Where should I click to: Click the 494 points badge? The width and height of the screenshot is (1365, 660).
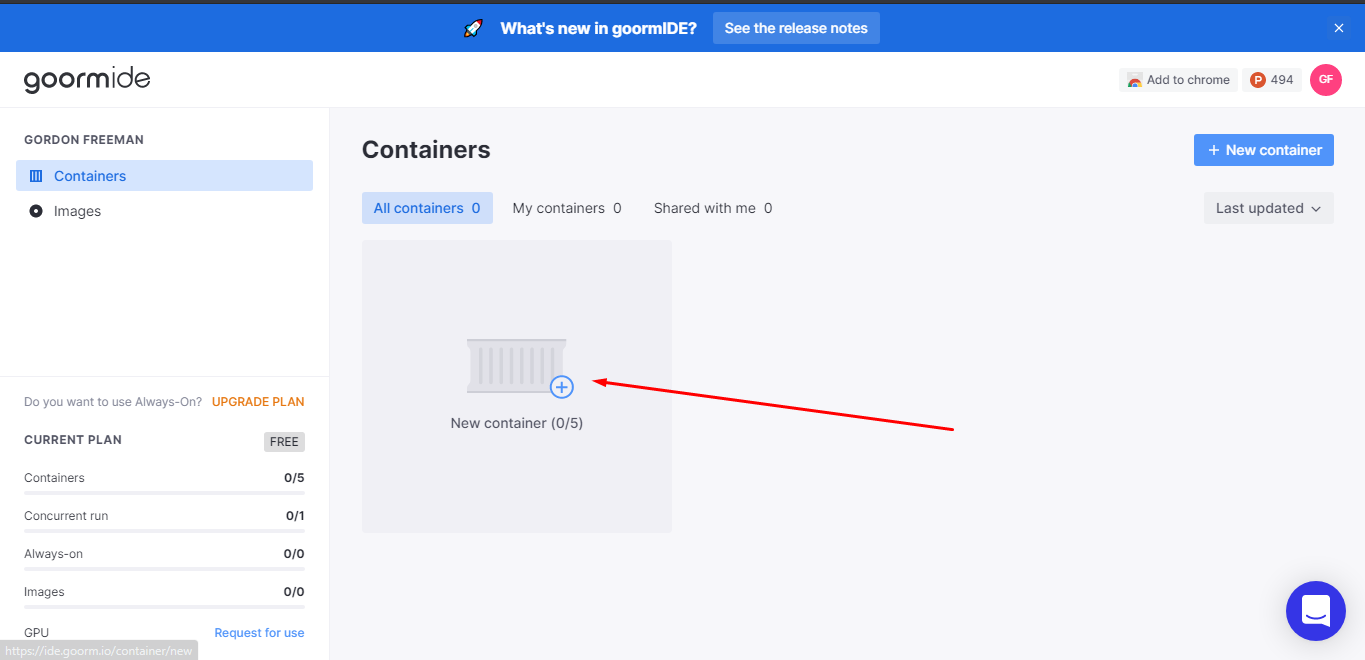click(x=1272, y=80)
